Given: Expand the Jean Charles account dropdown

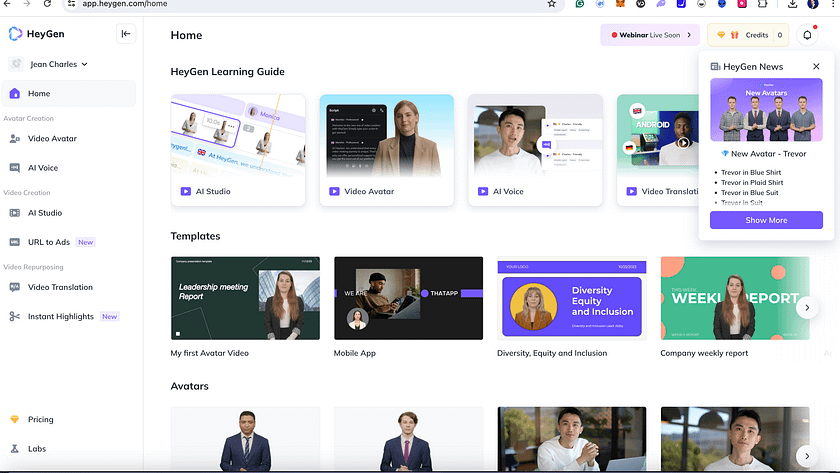Looking at the screenshot, I should click(x=49, y=64).
